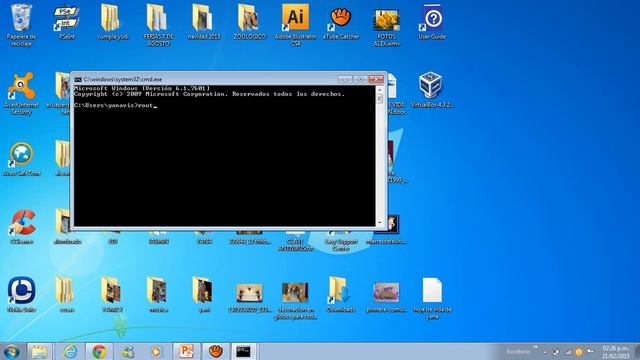Open the network signal tray icon
Screen dimensions: 640x360
point(567,352)
